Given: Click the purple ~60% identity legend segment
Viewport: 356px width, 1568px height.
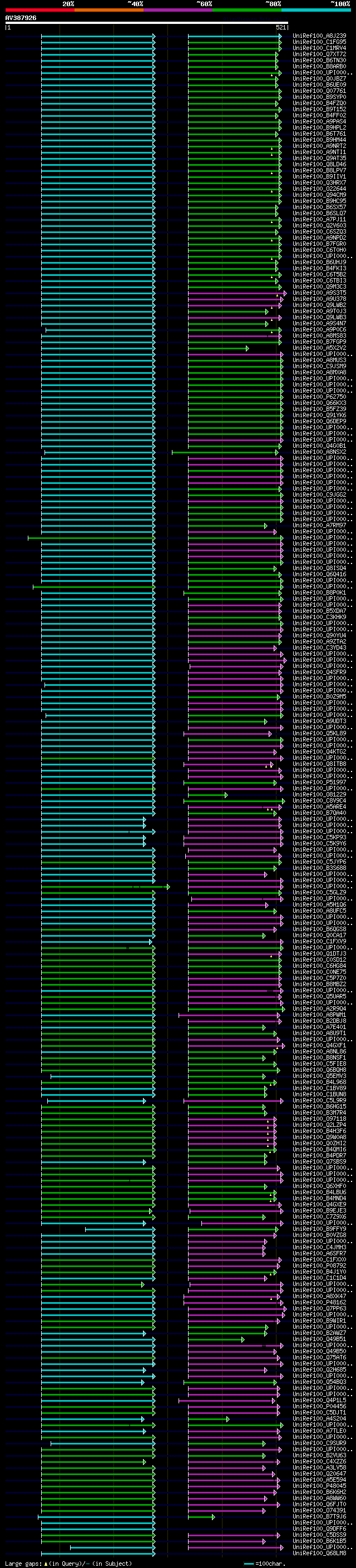Looking at the screenshot, I should click(177, 10).
